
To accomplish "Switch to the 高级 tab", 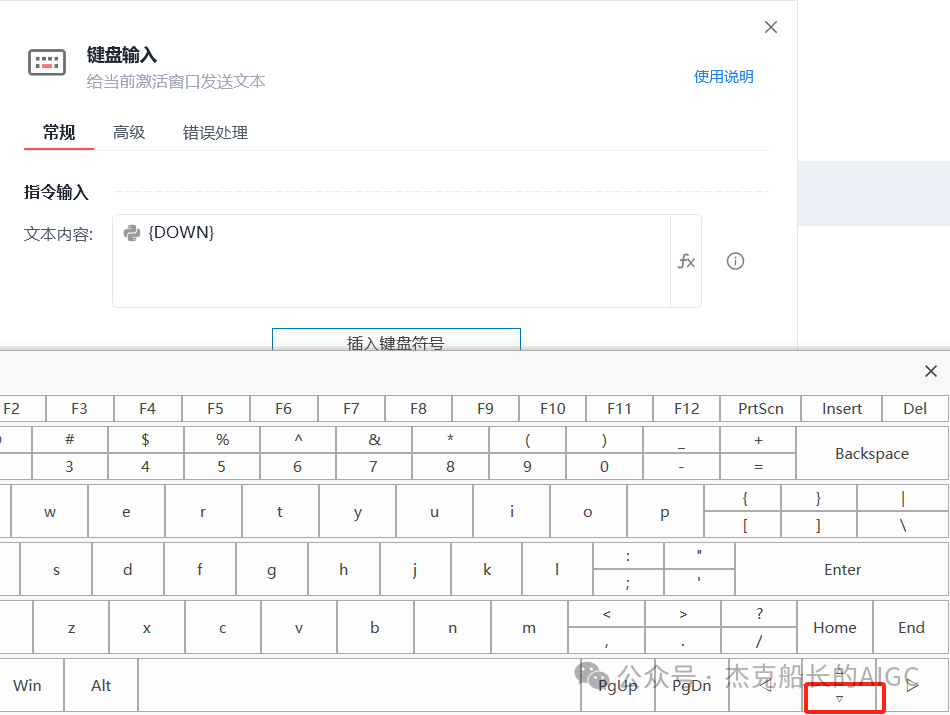I will tap(129, 132).
